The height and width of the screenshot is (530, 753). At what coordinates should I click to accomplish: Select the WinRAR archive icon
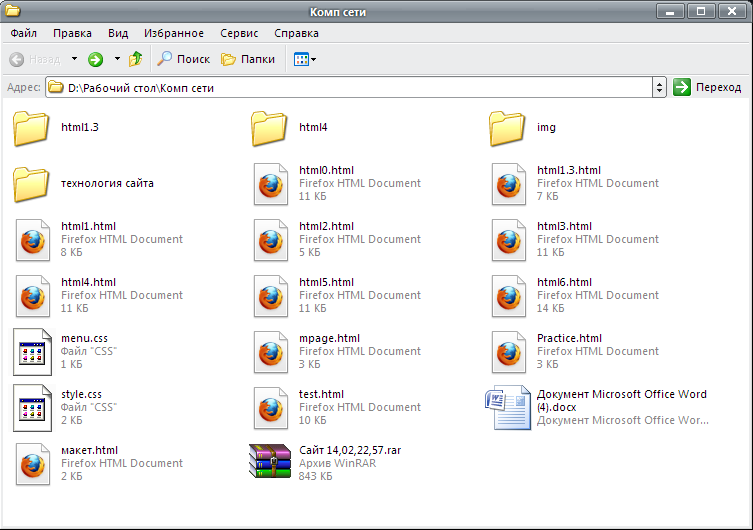270,461
